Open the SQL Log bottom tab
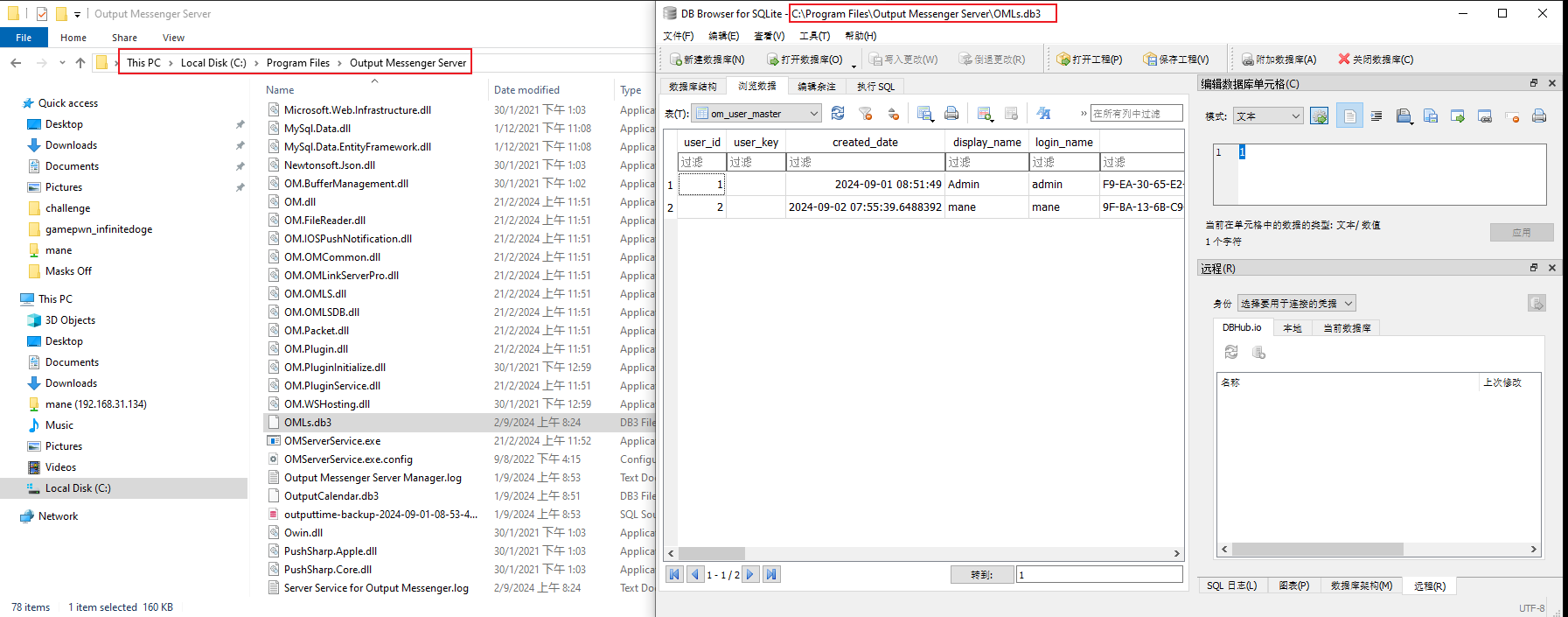 [x=1231, y=585]
